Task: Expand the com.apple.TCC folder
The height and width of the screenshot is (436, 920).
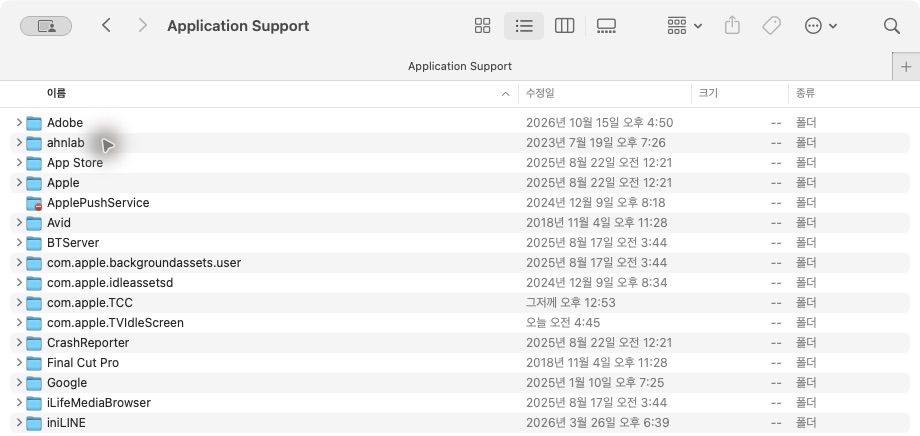Action: (19, 303)
